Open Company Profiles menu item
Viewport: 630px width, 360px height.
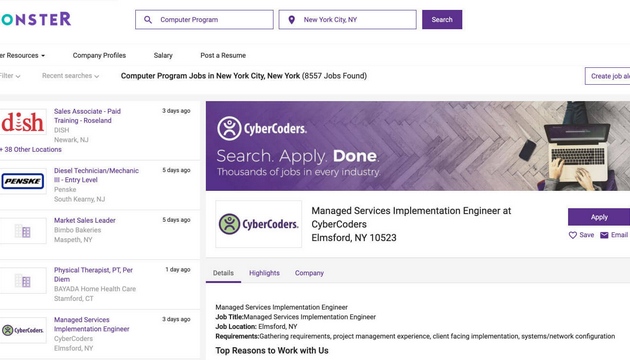pyautogui.click(x=99, y=55)
